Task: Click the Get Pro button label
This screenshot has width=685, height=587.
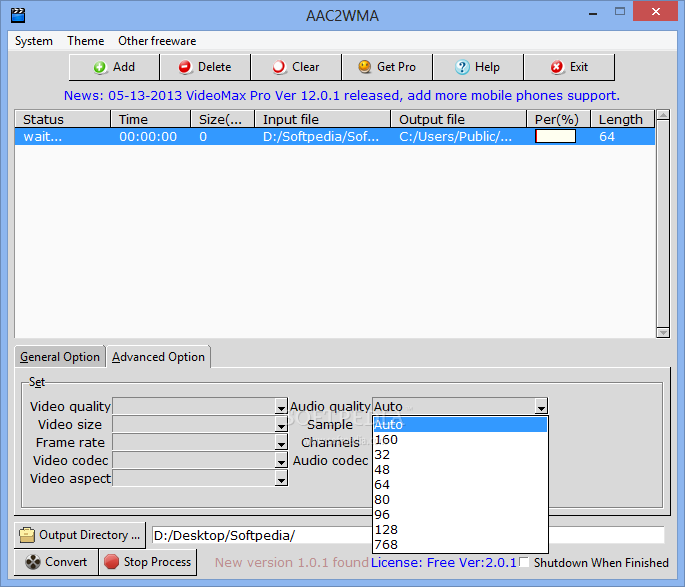Action: (396, 67)
